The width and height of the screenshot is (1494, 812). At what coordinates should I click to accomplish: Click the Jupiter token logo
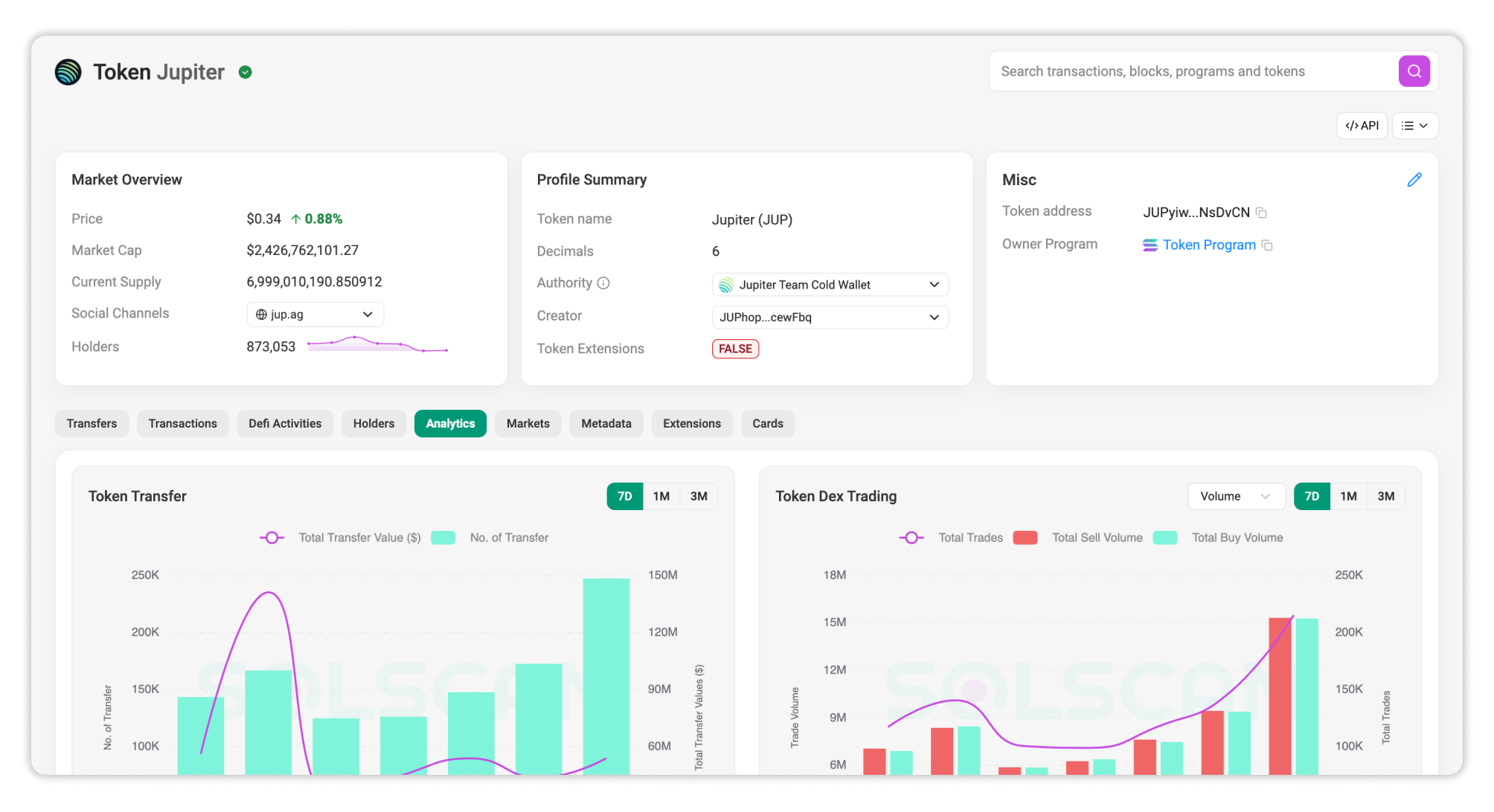(x=68, y=71)
